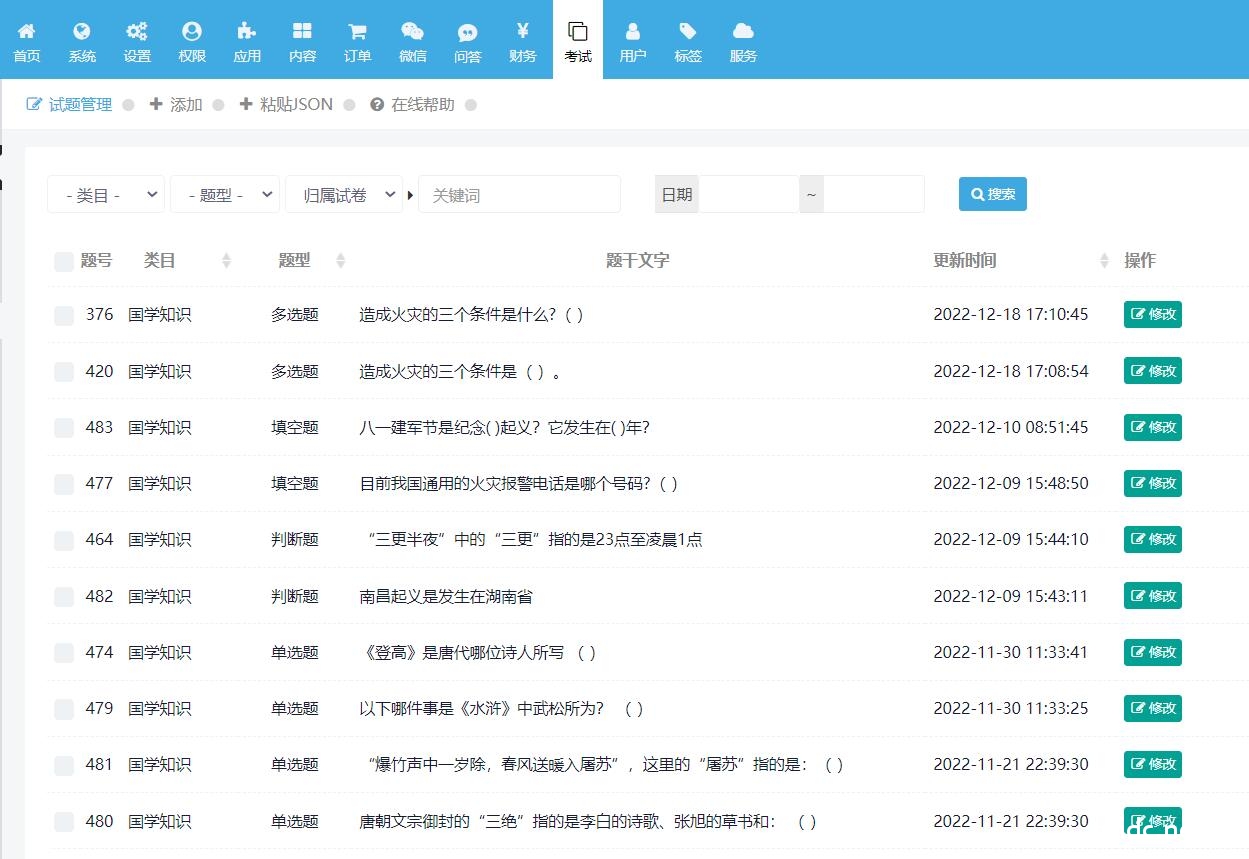Open the 粘贴JSON submenu item
Image resolution: width=1249 pixels, height=859 pixels.
(x=286, y=104)
